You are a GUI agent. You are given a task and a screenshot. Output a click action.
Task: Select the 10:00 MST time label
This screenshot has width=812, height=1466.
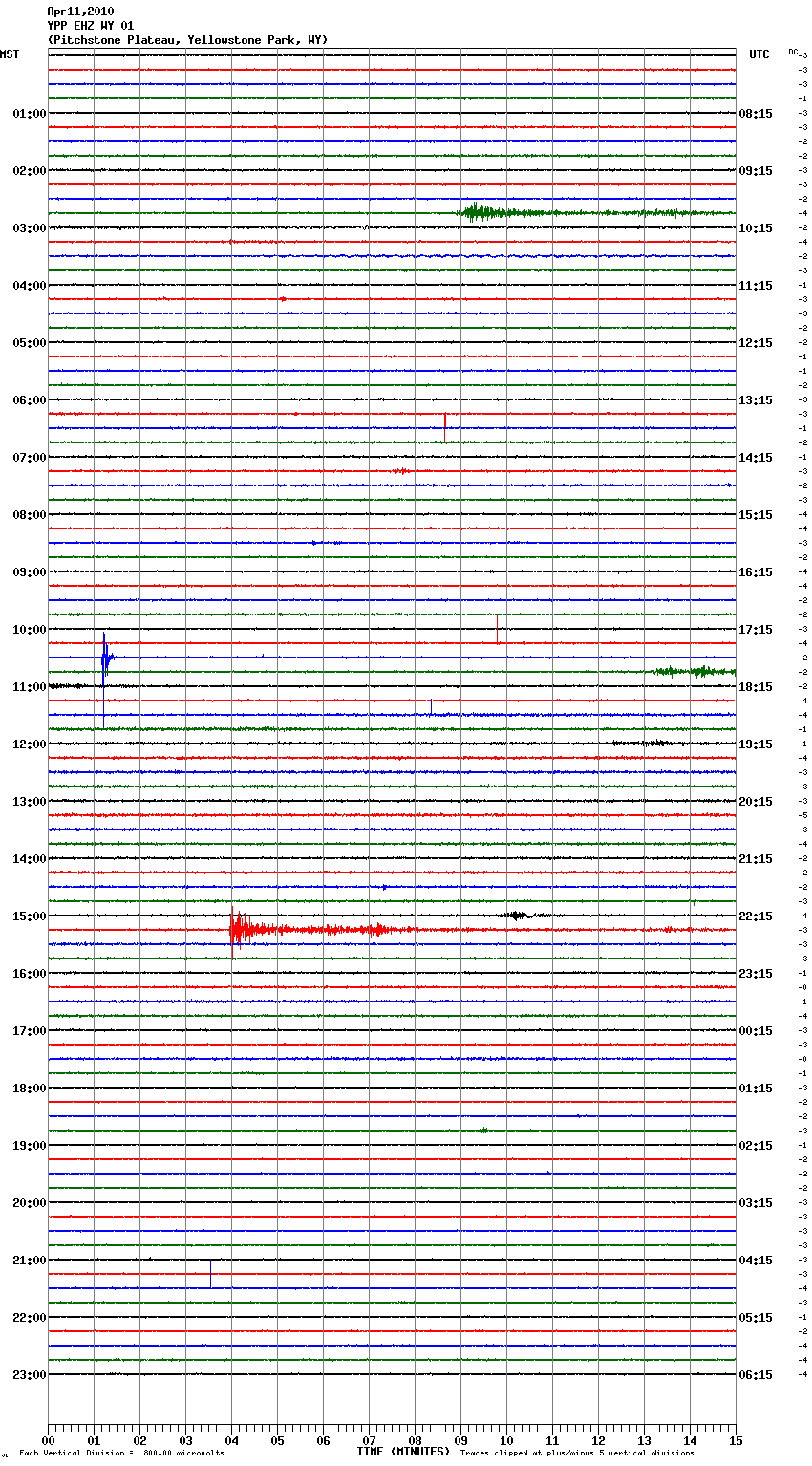coord(30,630)
